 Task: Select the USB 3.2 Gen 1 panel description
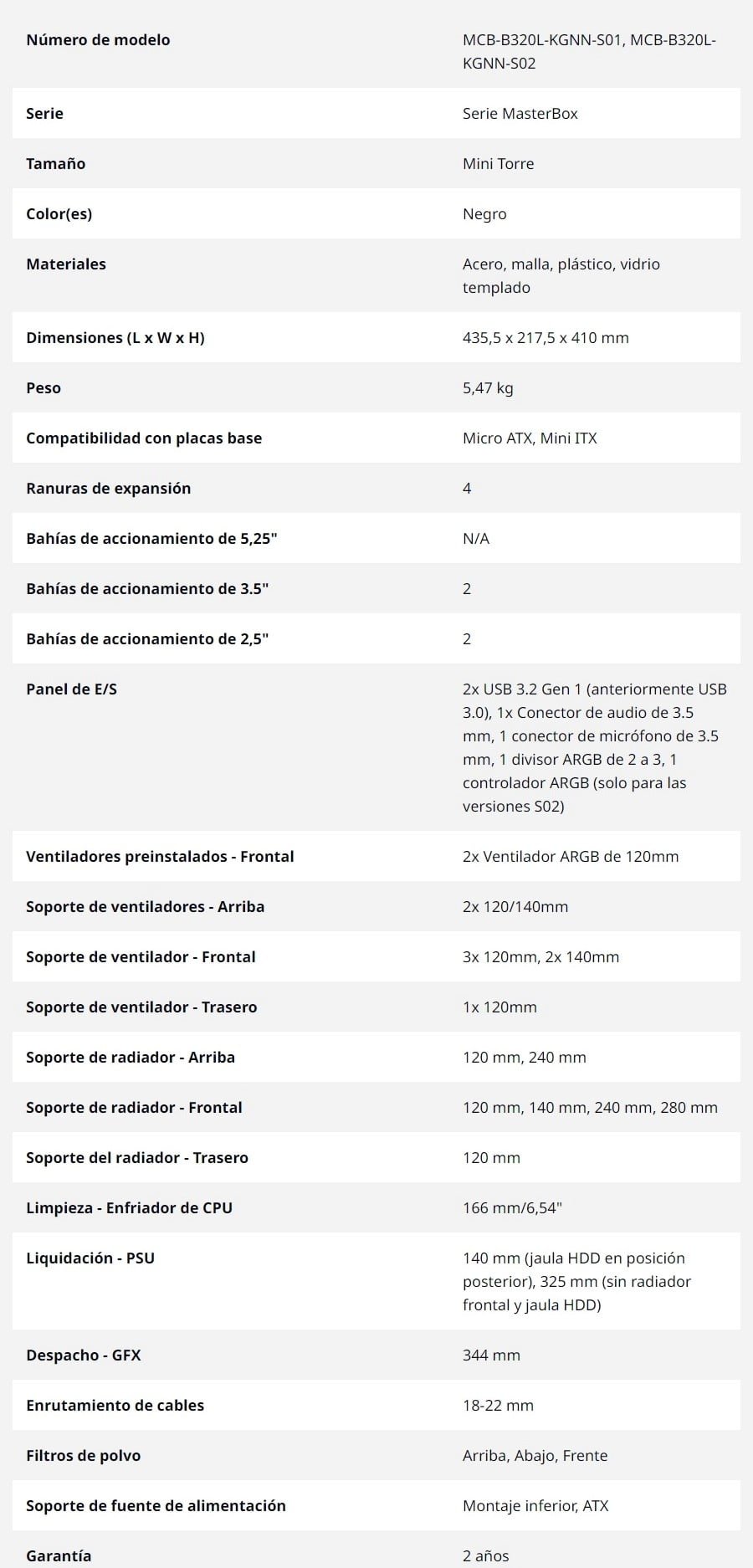tap(595, 747)
